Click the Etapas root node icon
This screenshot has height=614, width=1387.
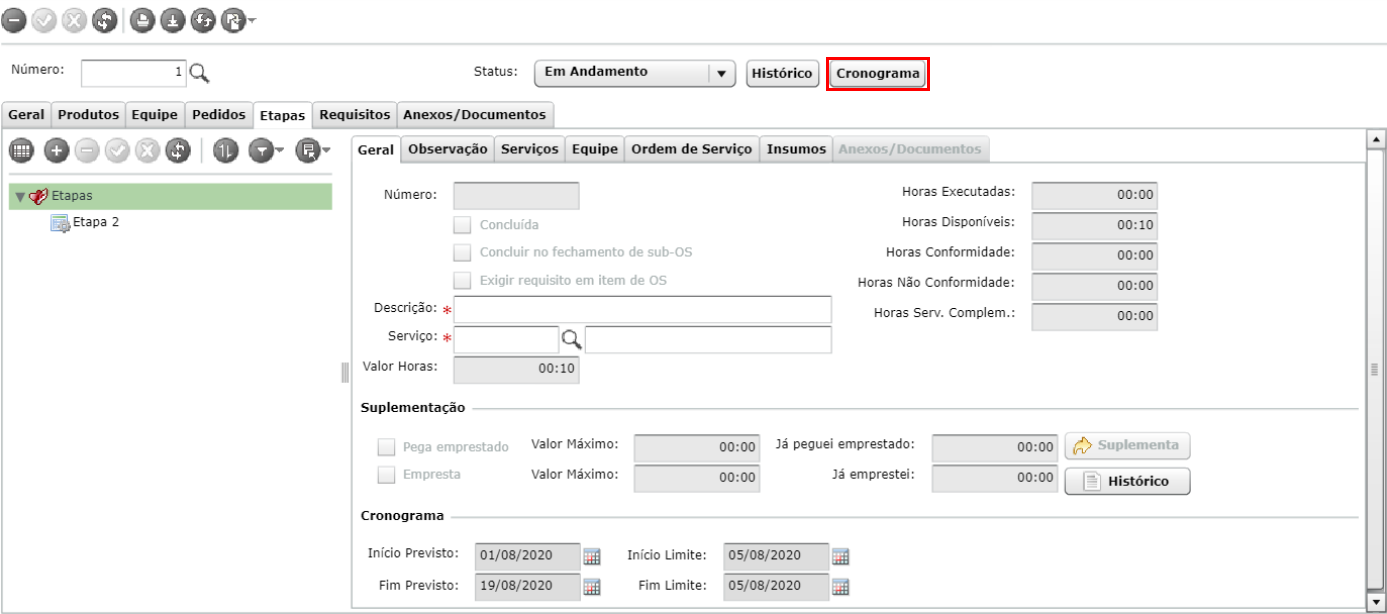(x=39, y=196)
